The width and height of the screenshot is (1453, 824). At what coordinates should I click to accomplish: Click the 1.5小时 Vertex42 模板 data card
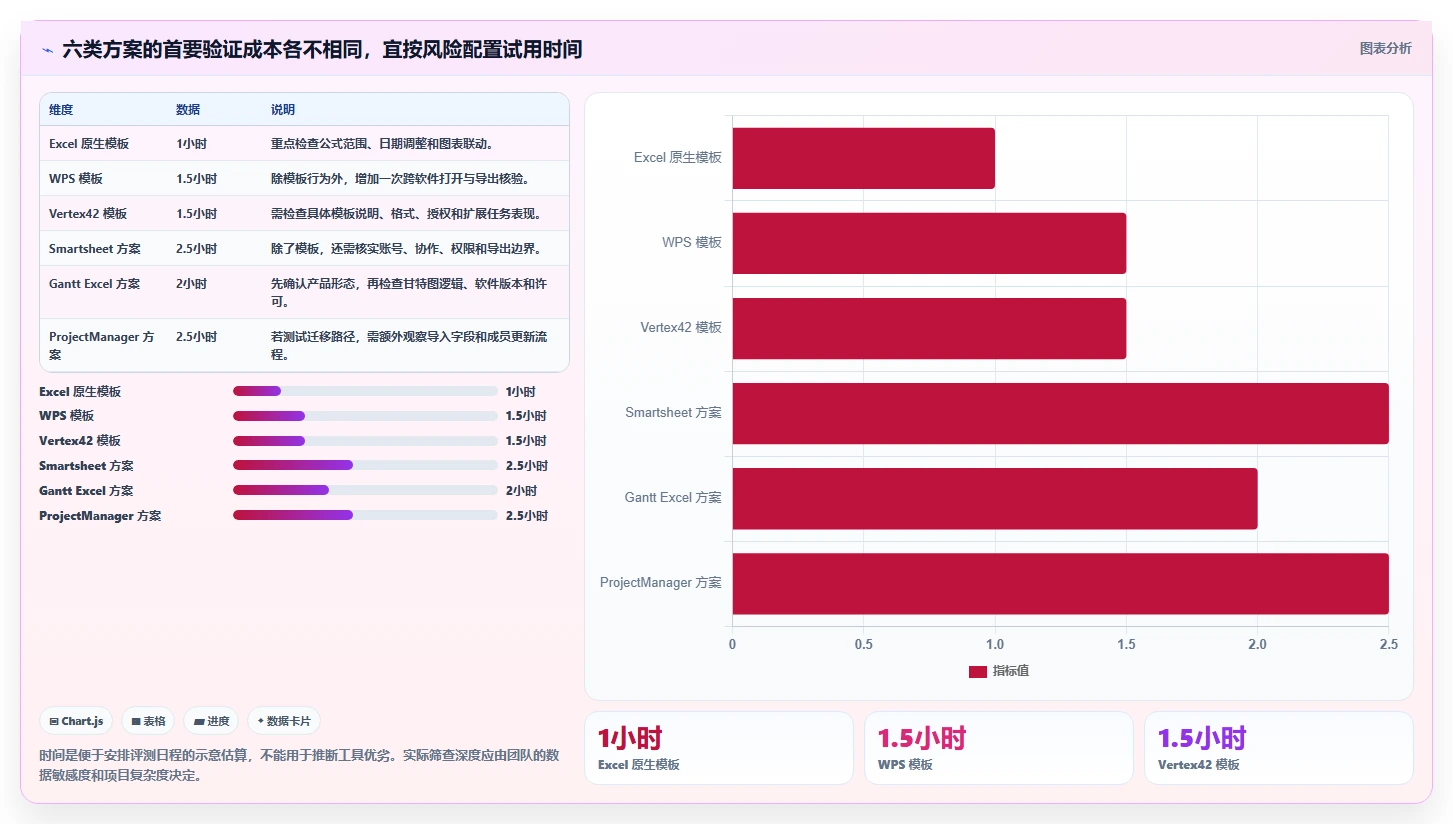coord(1279,748)
